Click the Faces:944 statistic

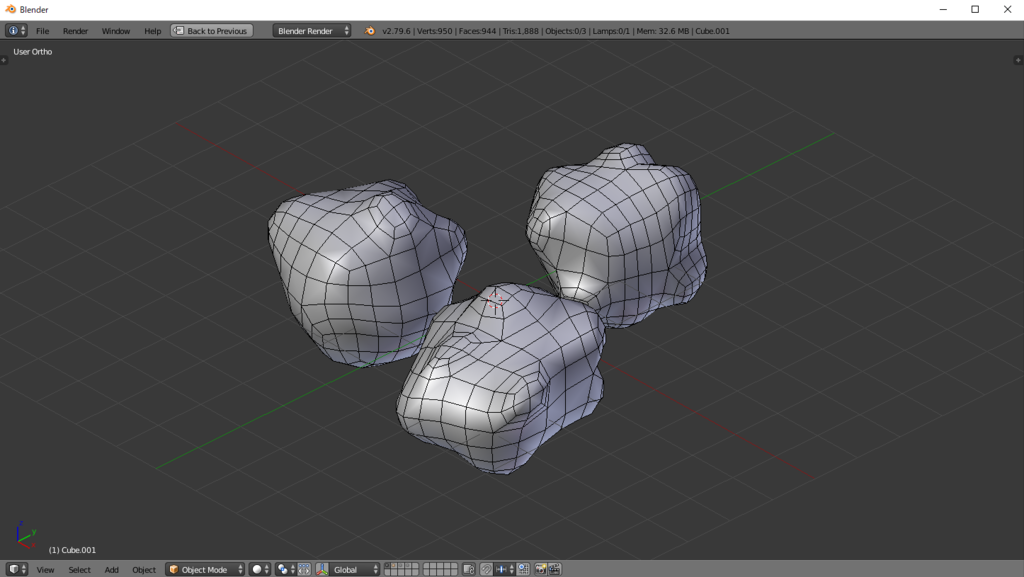(477, 31)
